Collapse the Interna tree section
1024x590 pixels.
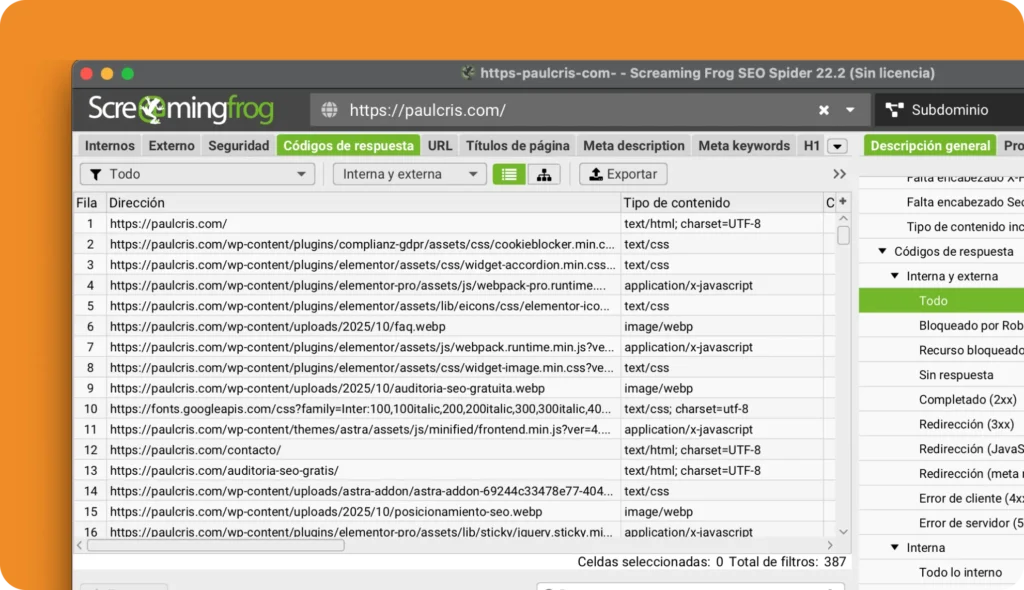click(895, 548)
